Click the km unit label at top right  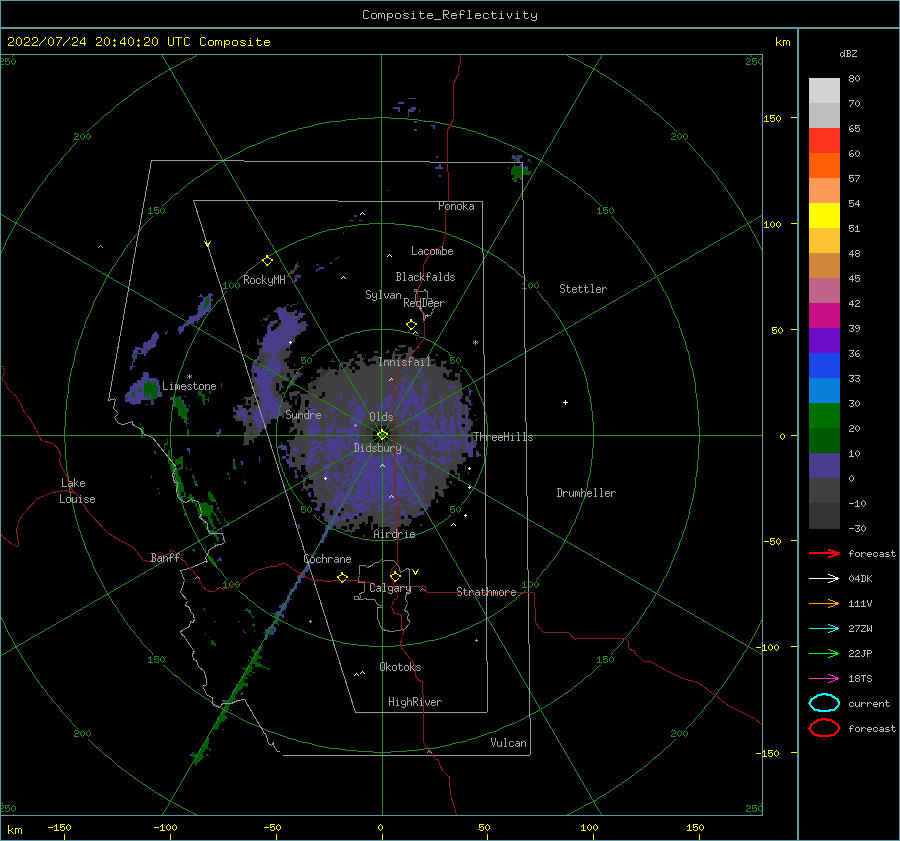(782, 42)
